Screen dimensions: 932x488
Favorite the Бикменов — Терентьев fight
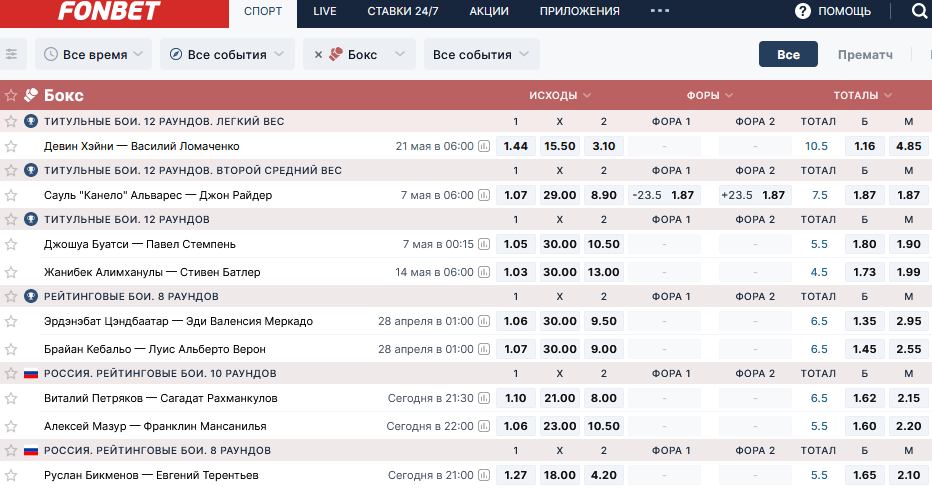(11, 475)
